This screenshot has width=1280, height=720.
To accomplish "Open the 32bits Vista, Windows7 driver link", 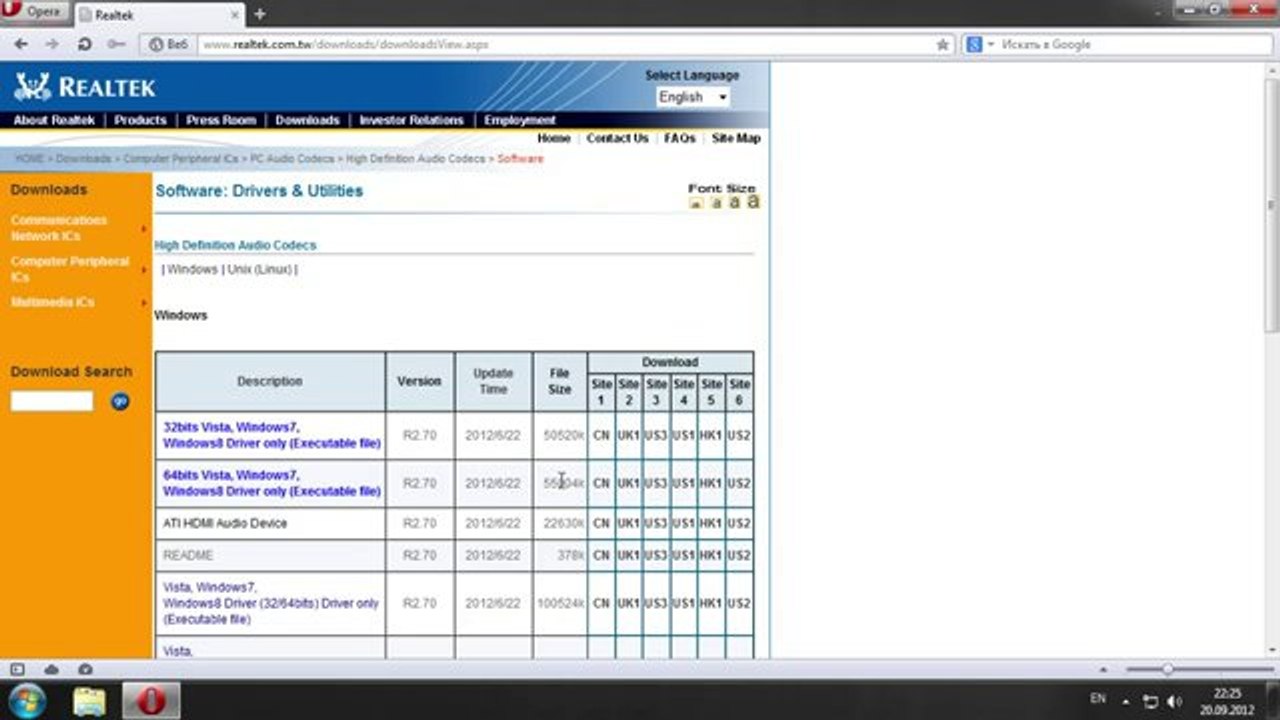I will point(272,435).
